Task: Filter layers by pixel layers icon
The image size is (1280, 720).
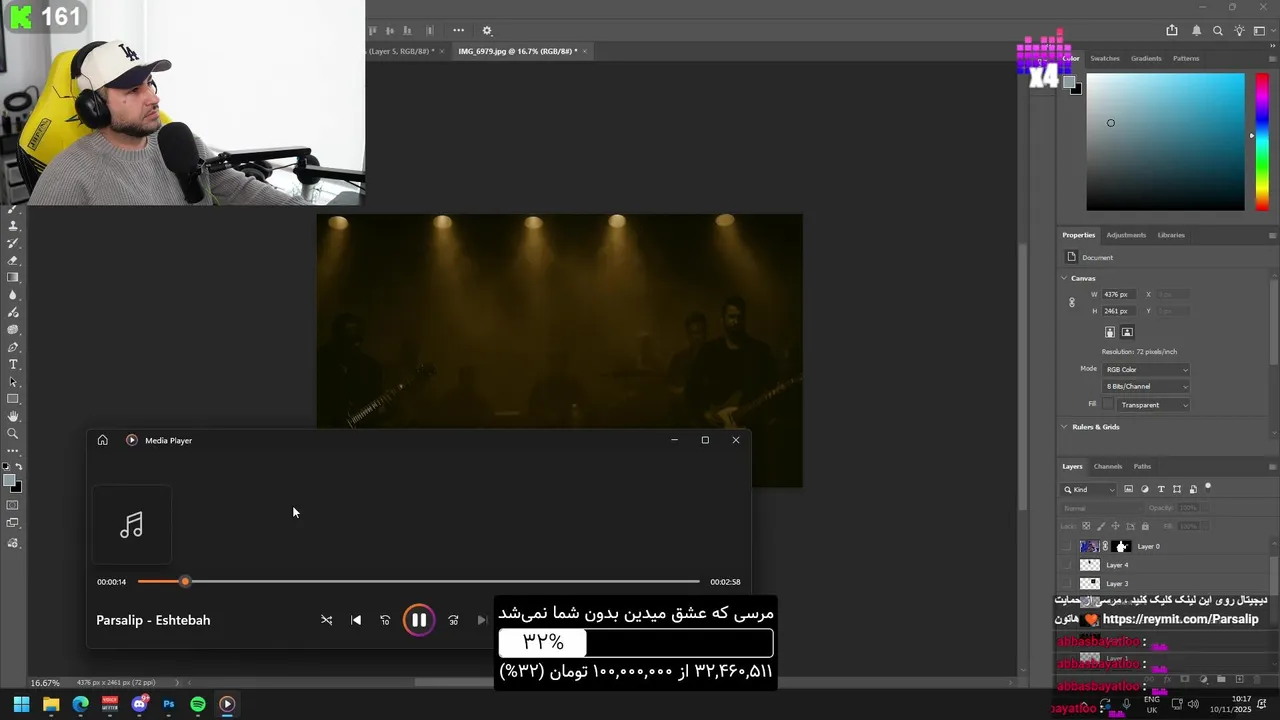Action: click(x=1128, y=489)
